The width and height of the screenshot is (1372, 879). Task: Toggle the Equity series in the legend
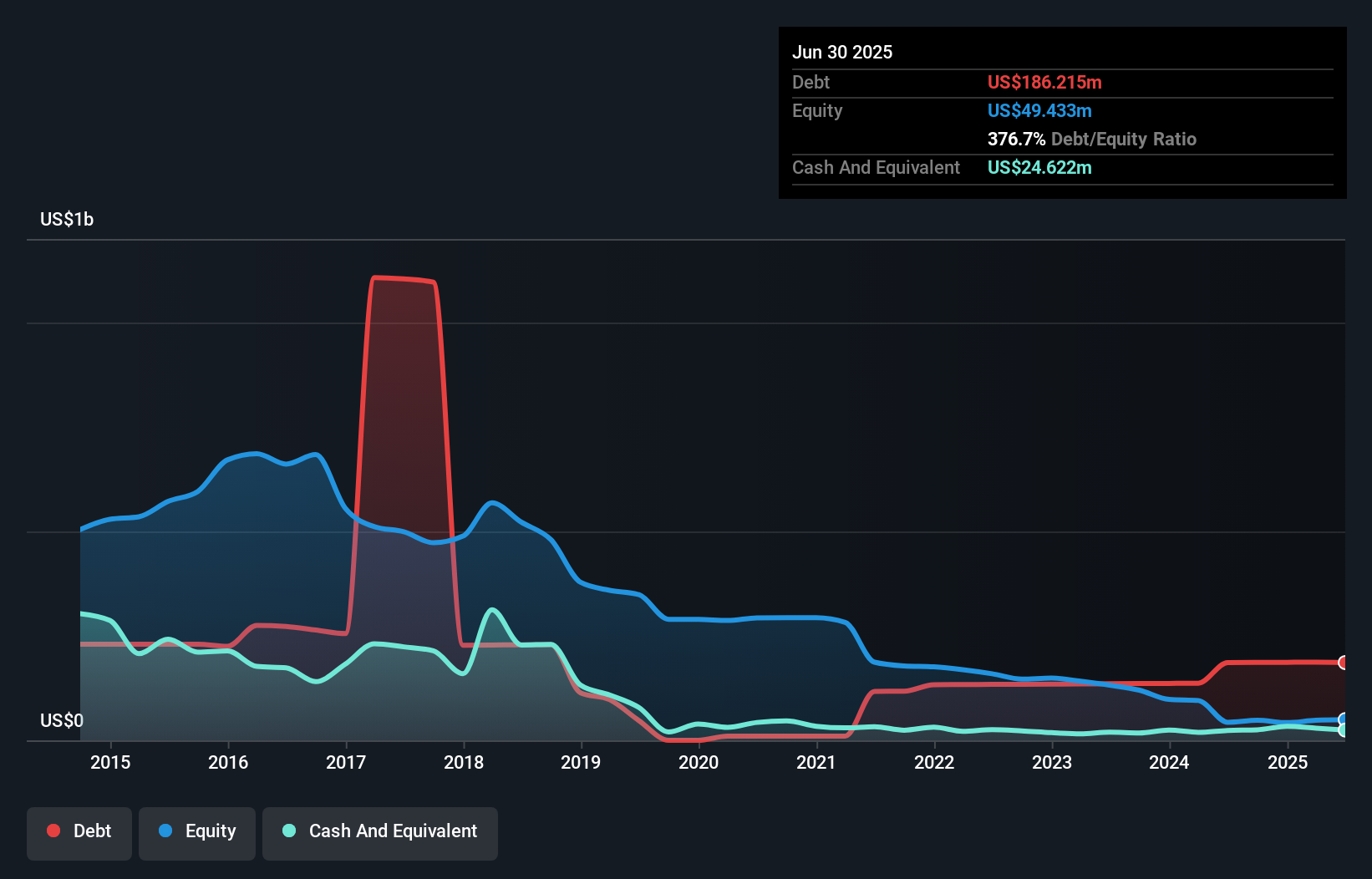click(x=197, y=831)
